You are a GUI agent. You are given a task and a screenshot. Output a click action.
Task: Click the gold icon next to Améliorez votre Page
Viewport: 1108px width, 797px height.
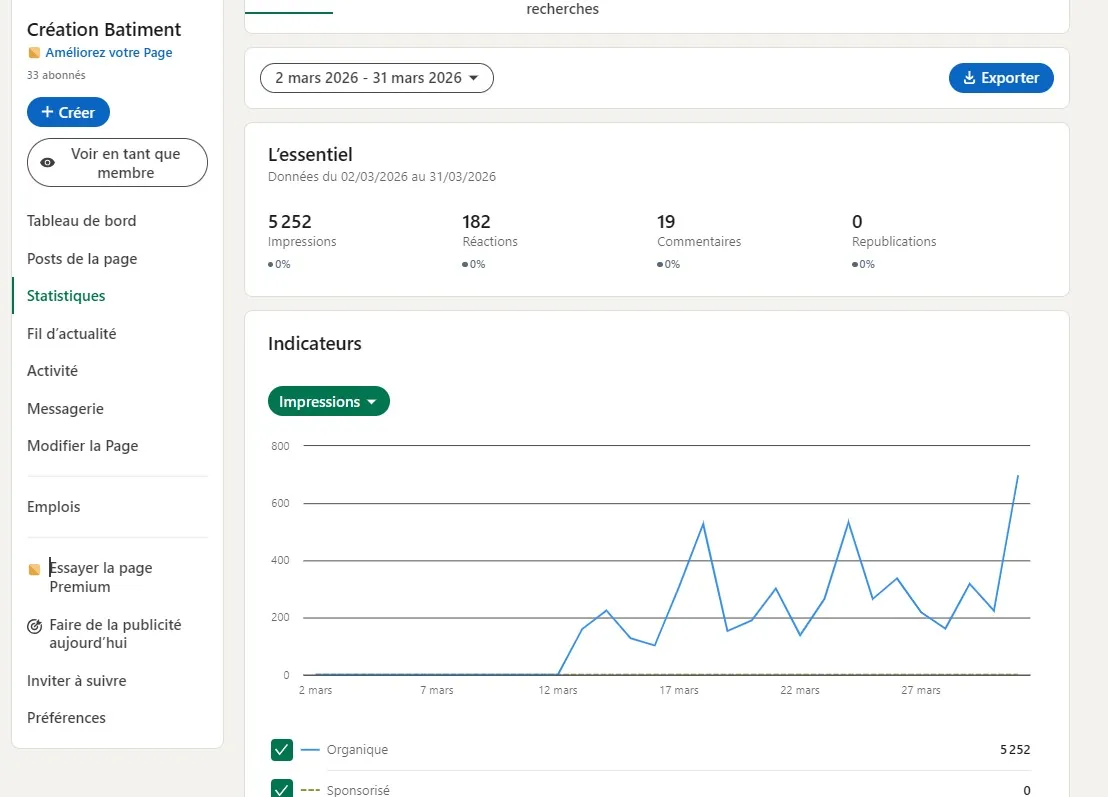coord(34,53)
